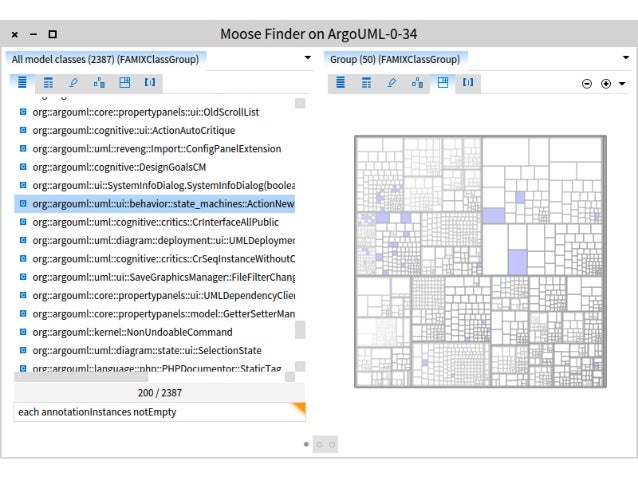
Task: Select the DesignGoalsCM class row
Action: tap(155, 167)
